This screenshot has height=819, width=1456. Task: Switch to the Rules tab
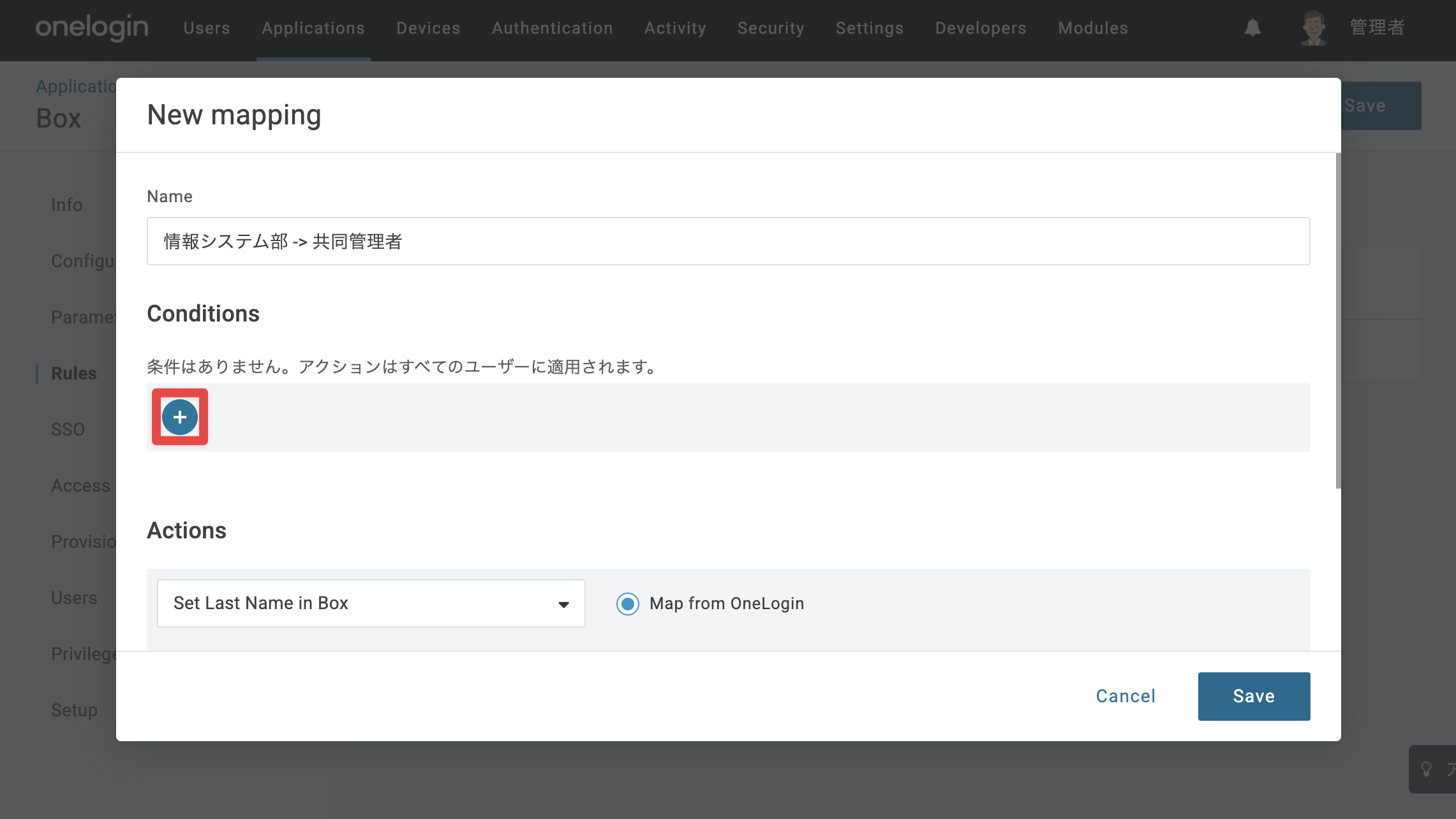click(74, 373)
